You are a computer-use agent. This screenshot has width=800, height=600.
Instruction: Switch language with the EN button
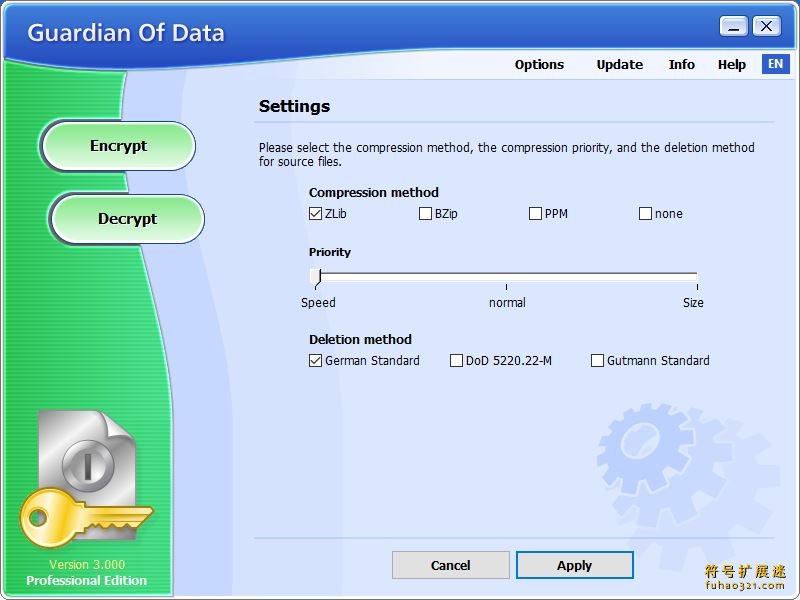(776, 64)
